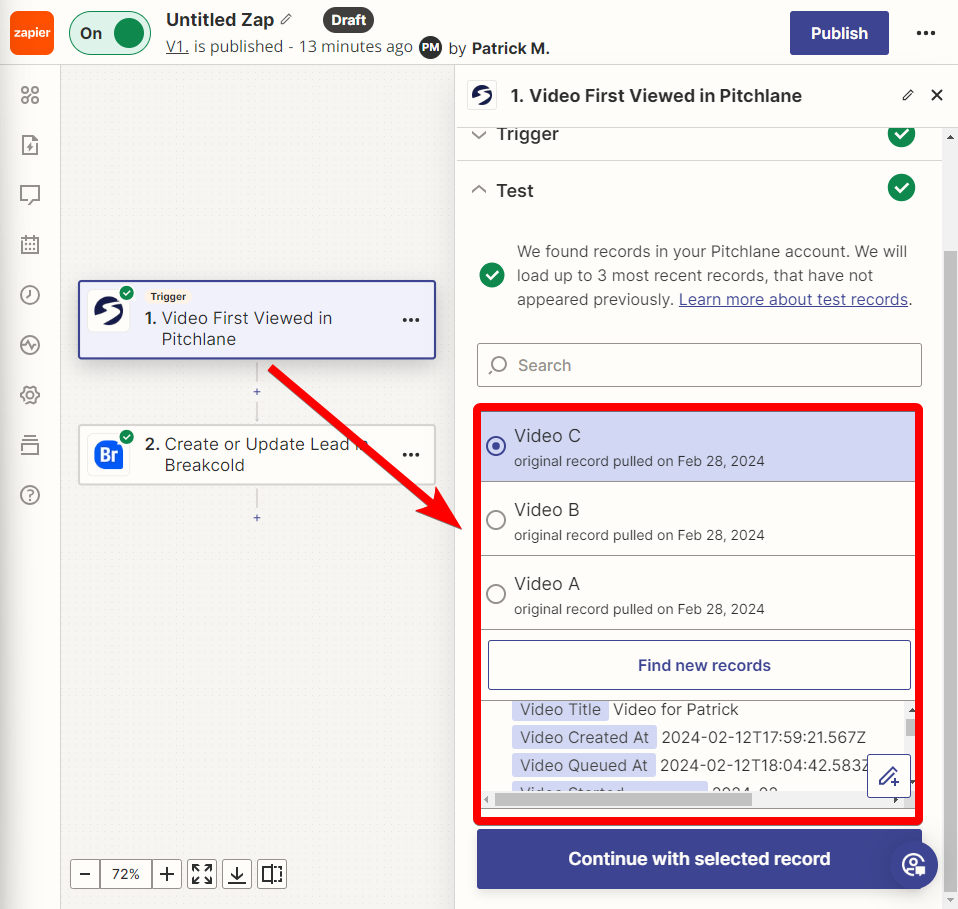Select the Video C record radio
The height and width of the screenshot is (909, 958).
point(496,446)
